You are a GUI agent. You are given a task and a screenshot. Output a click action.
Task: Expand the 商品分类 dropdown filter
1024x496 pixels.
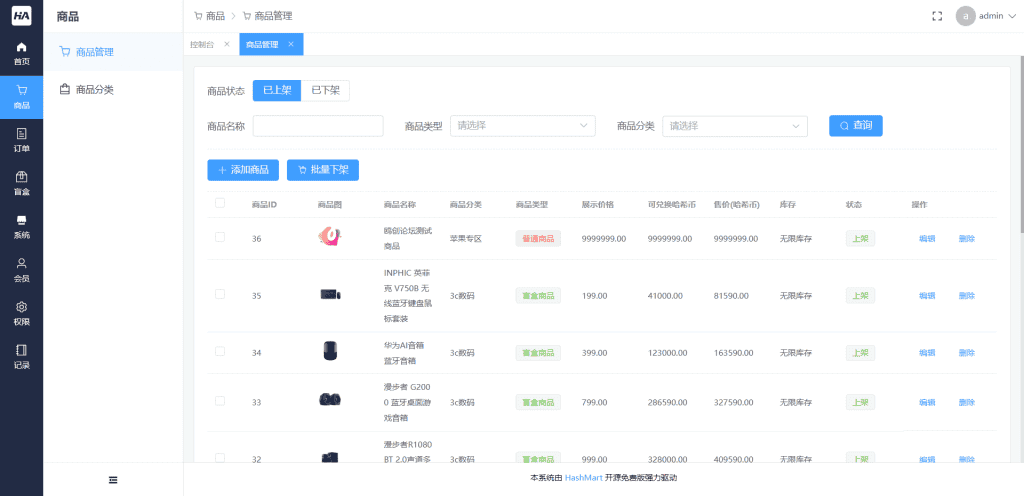pos(734,126)
